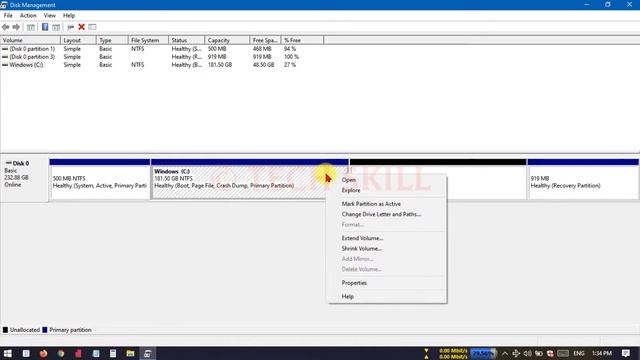The height and width of the screenshot is (360, 640).
Task: Sort by Free Space column header
Action: (265, 40)
